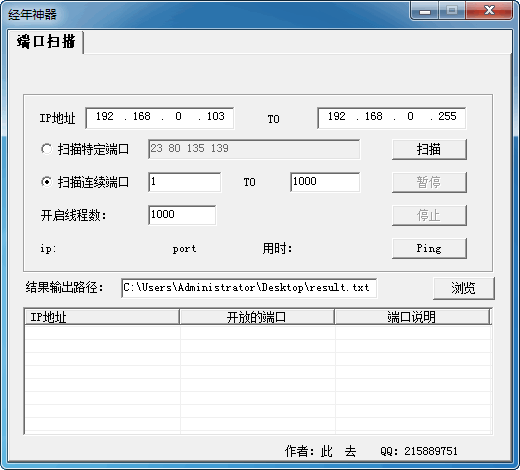Image resolution: width=520 pixels, height=470 pixels.
Task: Click the 开放的端口 column header
Action: coord(257,317)
